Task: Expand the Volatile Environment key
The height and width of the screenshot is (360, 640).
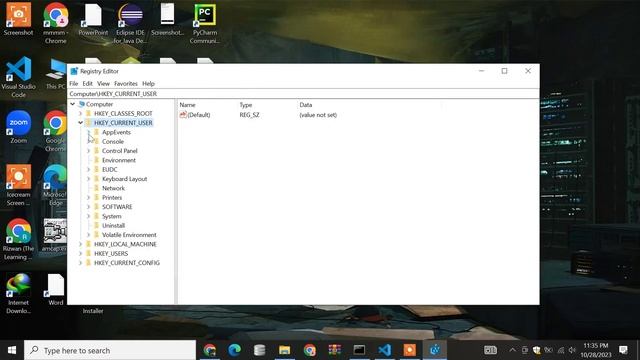Action: (88, 235)
